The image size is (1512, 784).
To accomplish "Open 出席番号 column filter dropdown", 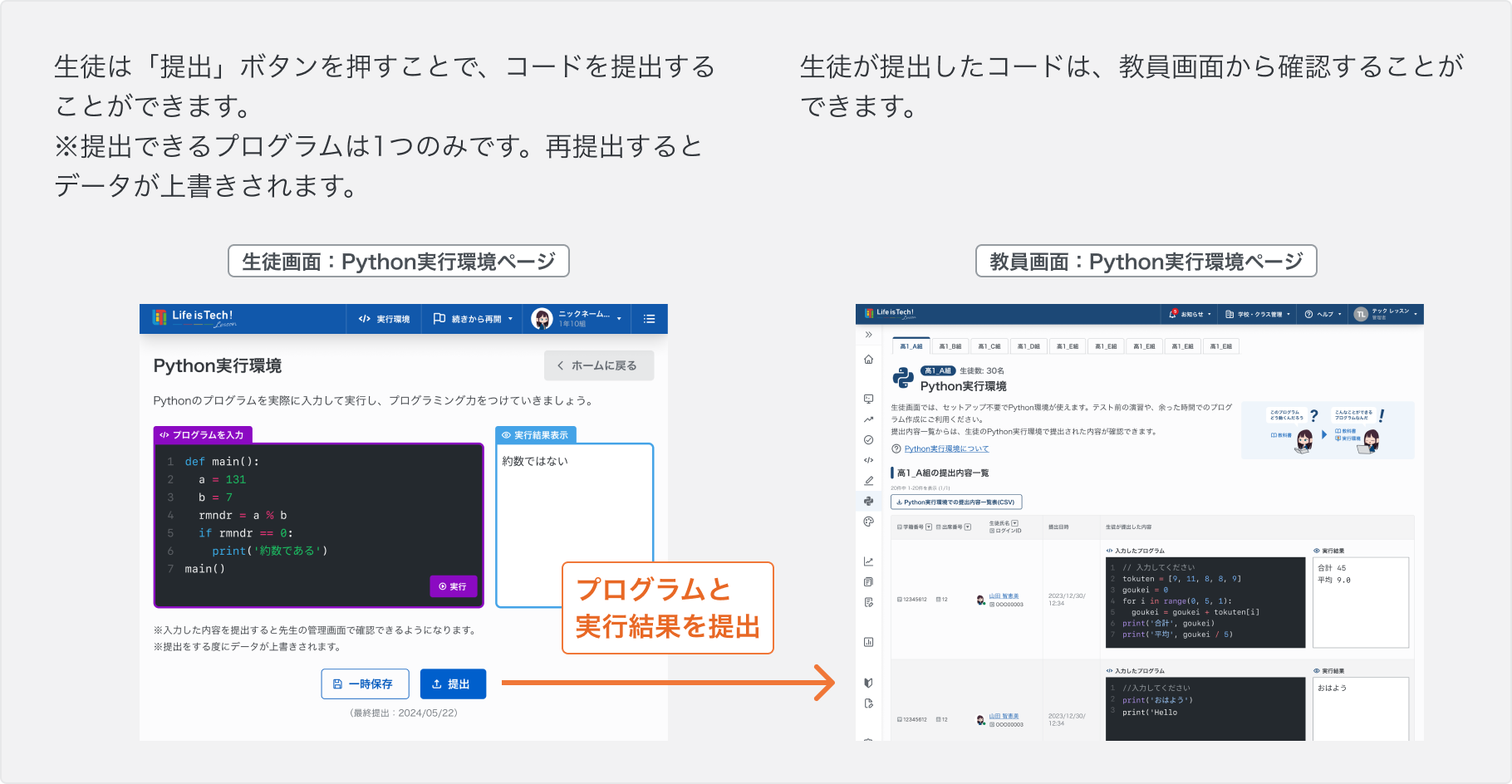I will (x=967, y=527).
